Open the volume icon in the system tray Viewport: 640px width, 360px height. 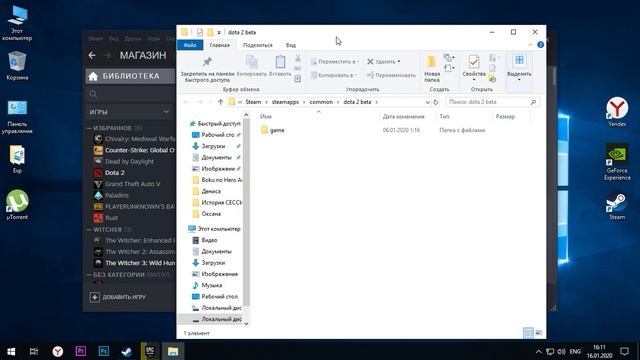click(x=562, y=351)
